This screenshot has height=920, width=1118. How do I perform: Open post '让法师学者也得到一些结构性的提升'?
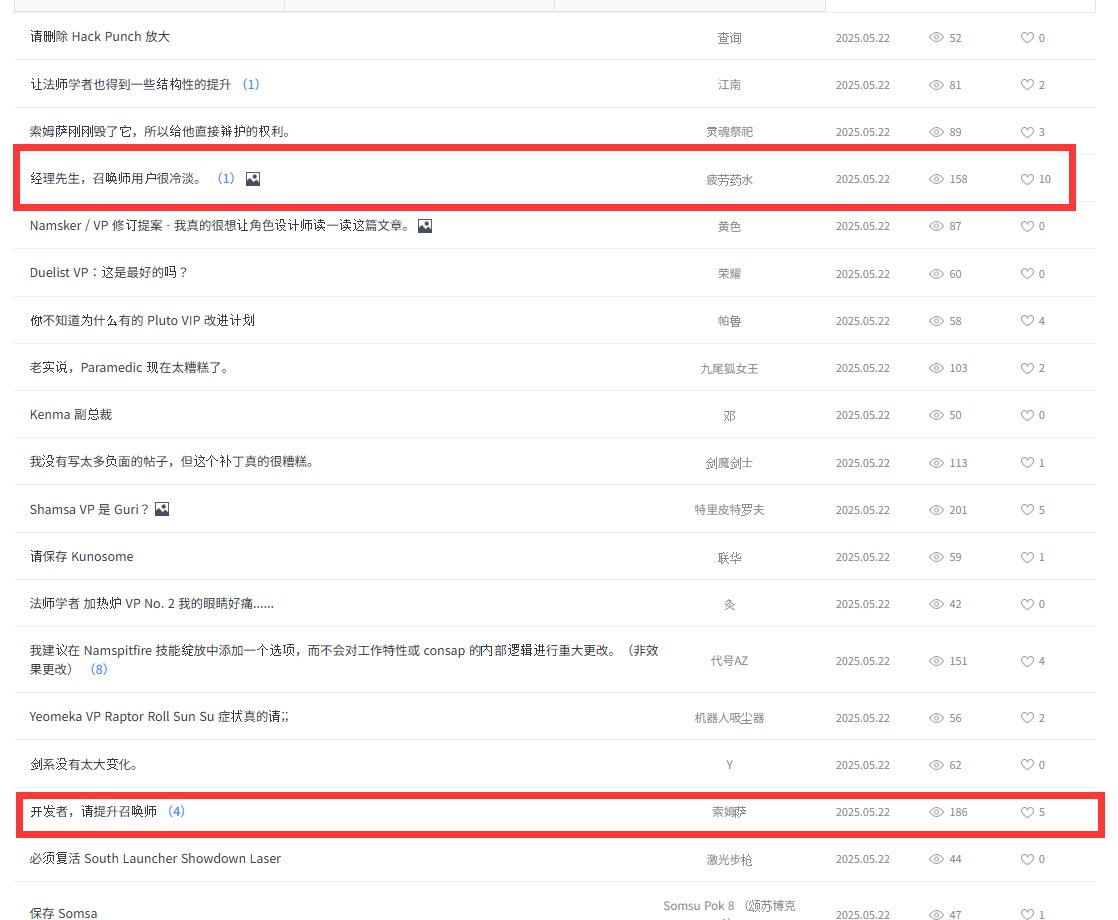click(x=130, y=84)
